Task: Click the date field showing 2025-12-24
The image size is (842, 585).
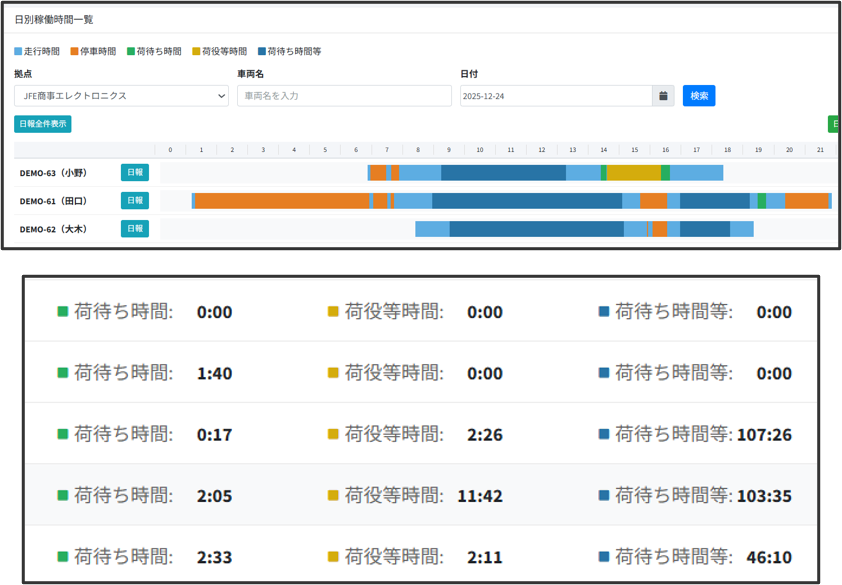Action: point(556,96)
